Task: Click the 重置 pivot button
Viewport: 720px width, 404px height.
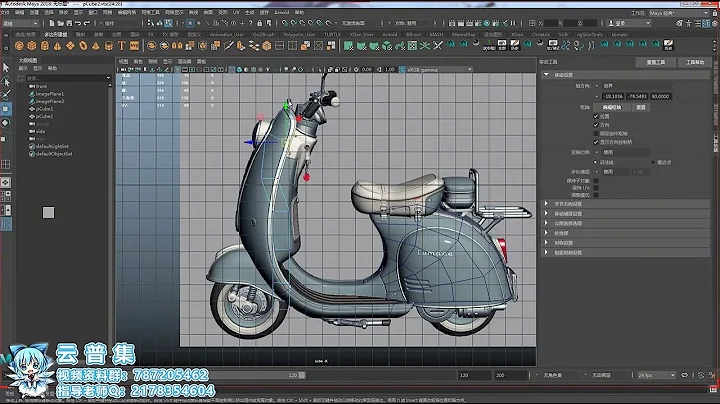Action: tap(641, 107)
